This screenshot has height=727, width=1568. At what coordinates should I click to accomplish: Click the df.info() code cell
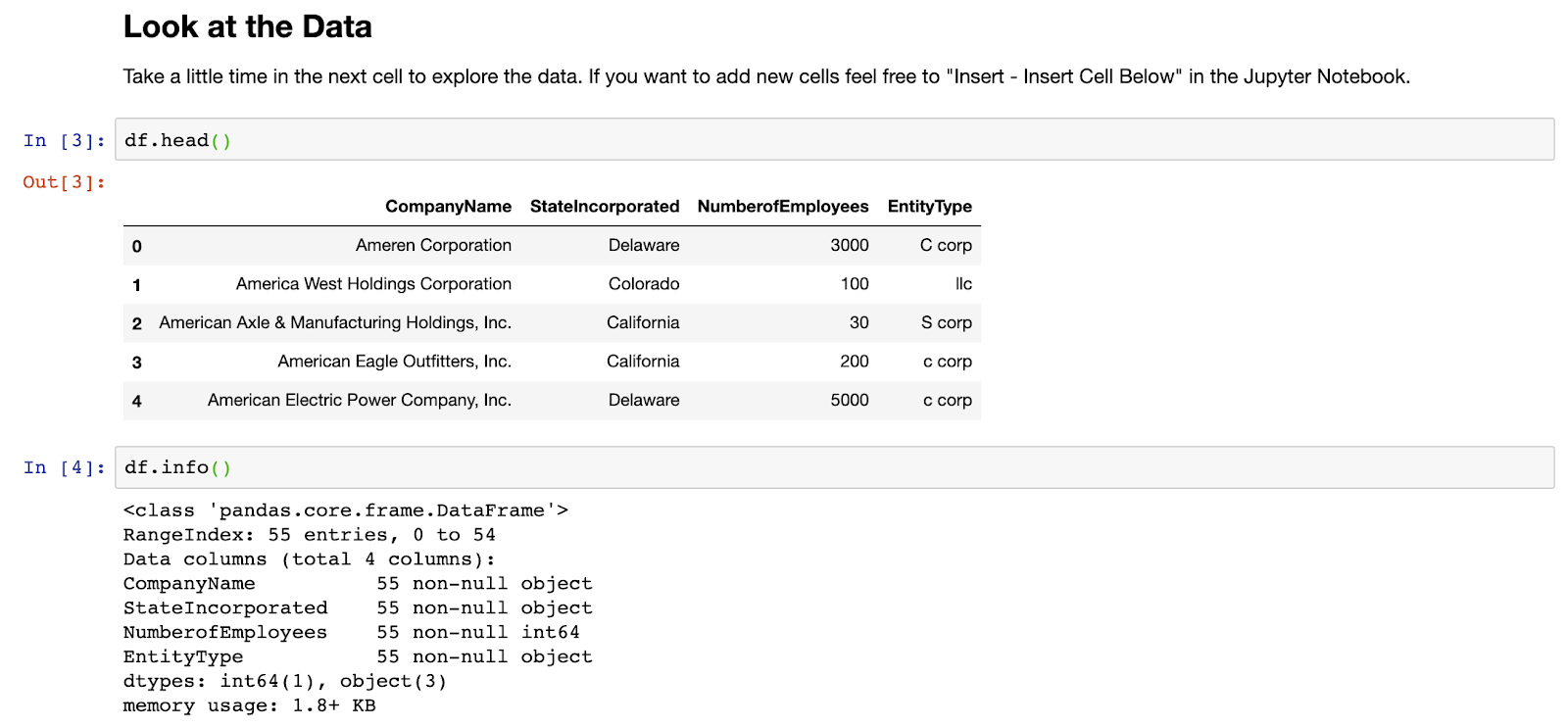[x=834, y=467]
